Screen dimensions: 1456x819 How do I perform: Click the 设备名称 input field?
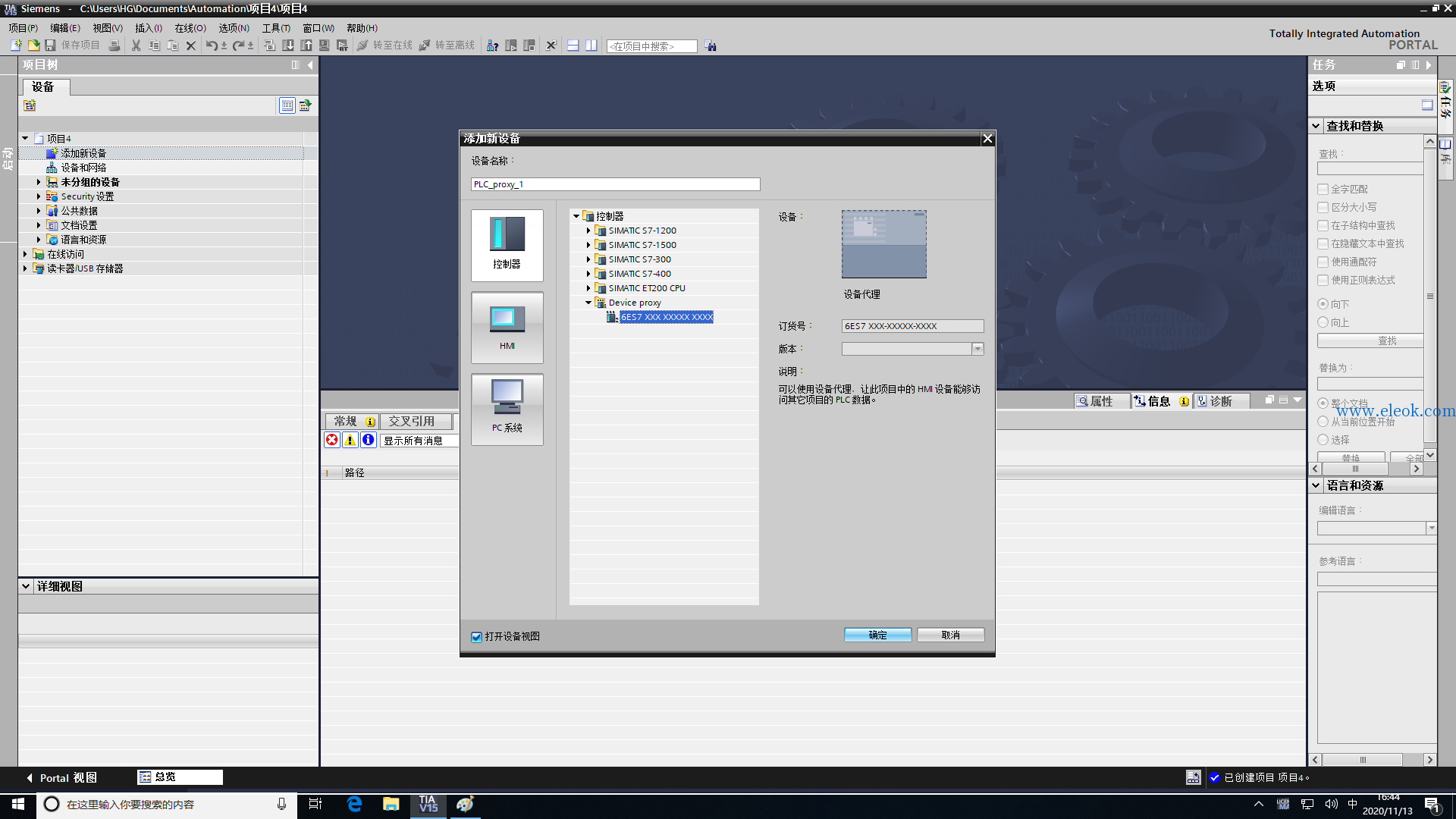[616, 184]
